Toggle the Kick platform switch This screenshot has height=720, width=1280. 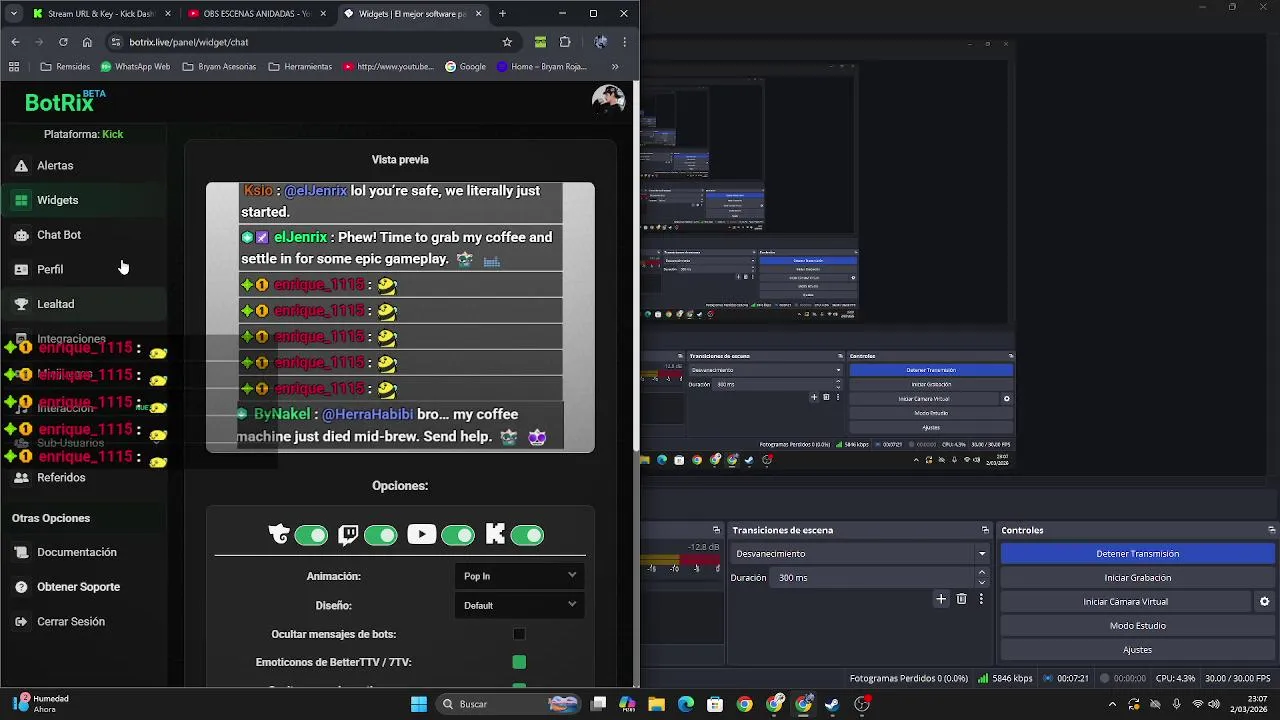(527, 535)
